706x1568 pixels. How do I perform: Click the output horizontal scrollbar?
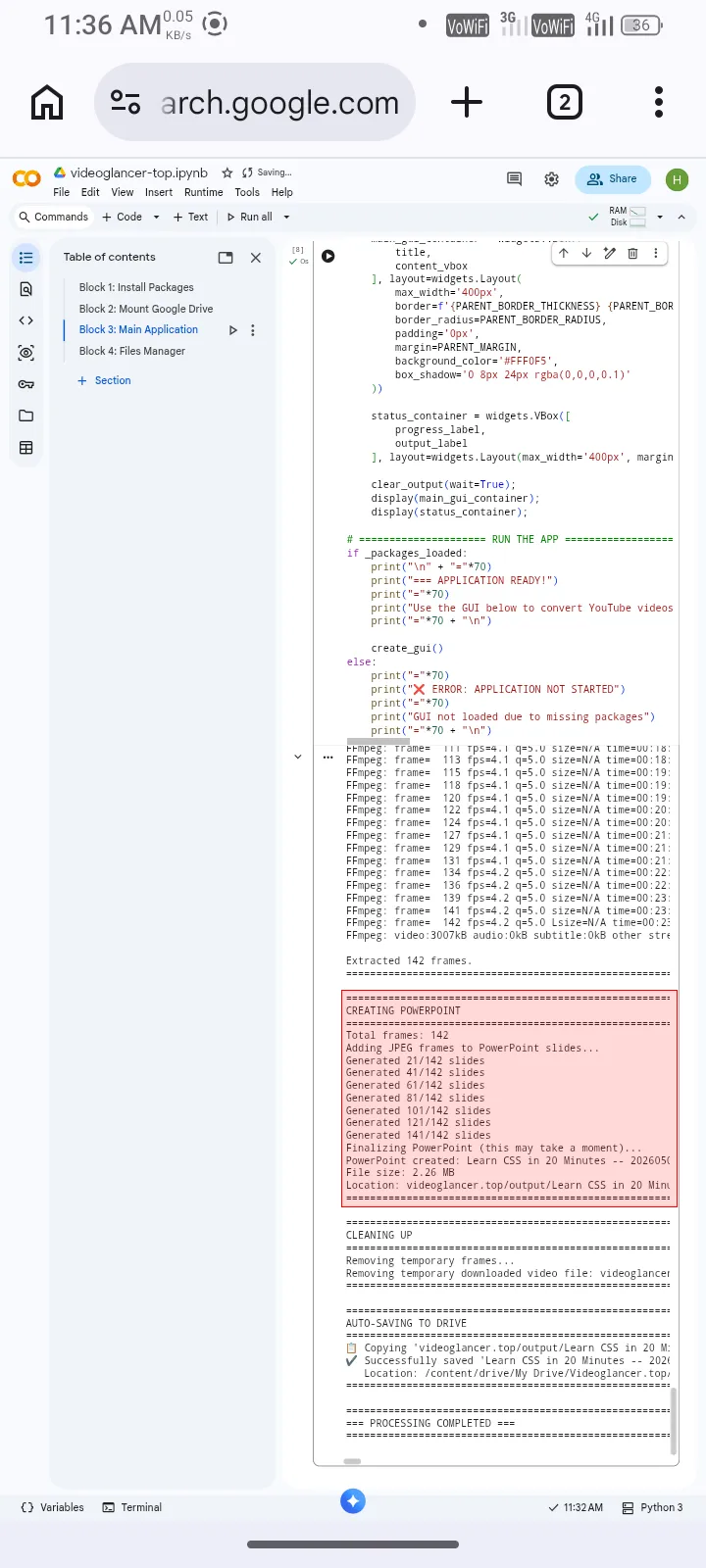click(x=353, y=1460)
